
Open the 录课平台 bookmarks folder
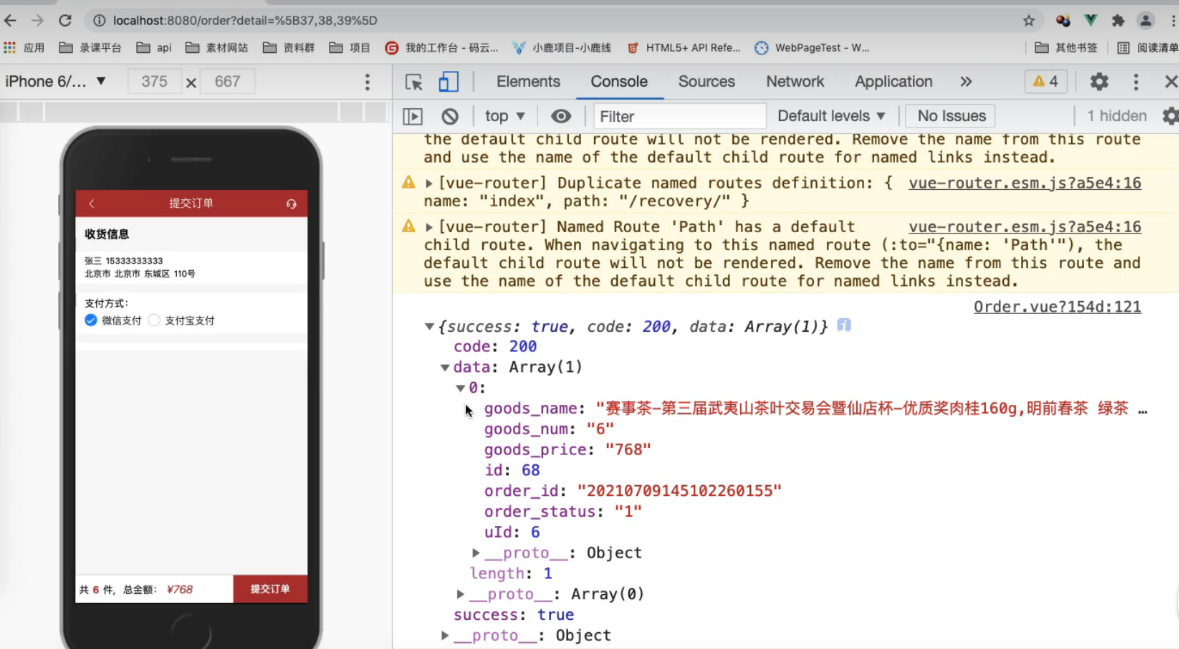point(90,47)
